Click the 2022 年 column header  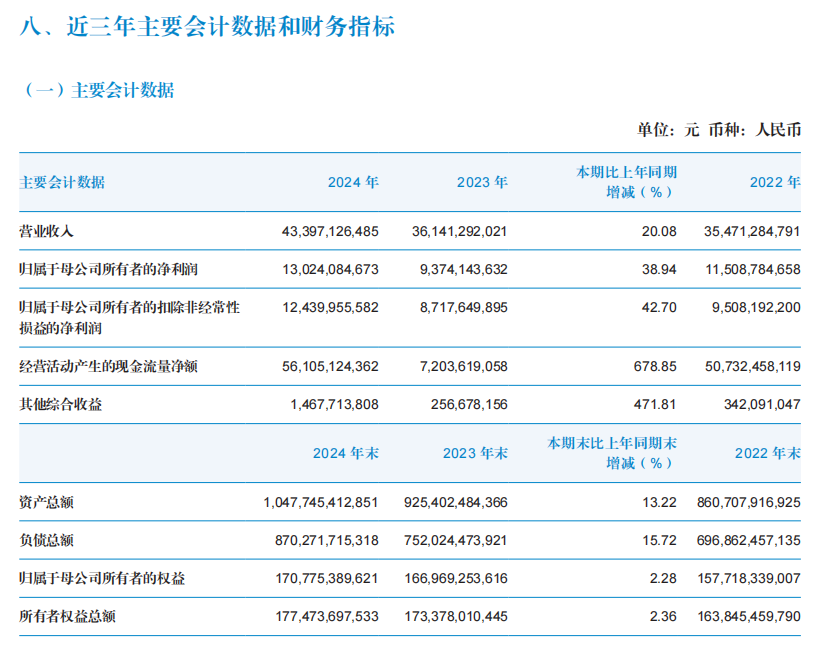pyautogui.click(x=775, y=182)
